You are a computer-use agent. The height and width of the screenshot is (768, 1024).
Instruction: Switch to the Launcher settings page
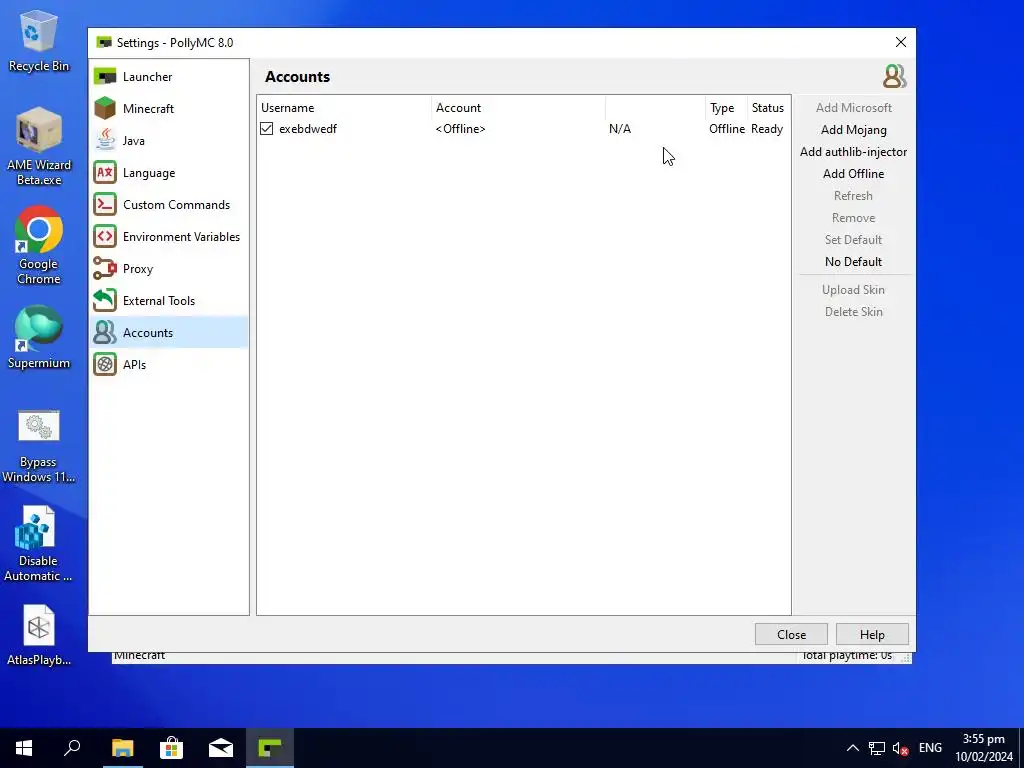tap(168, 76)
